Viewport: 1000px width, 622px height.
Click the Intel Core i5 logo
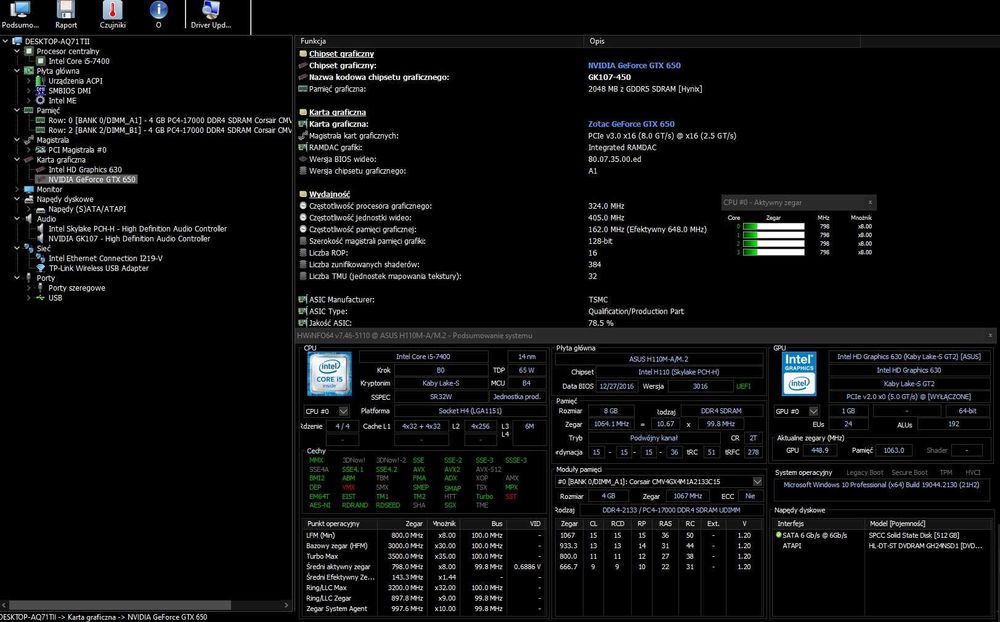(x=329, y=374)
